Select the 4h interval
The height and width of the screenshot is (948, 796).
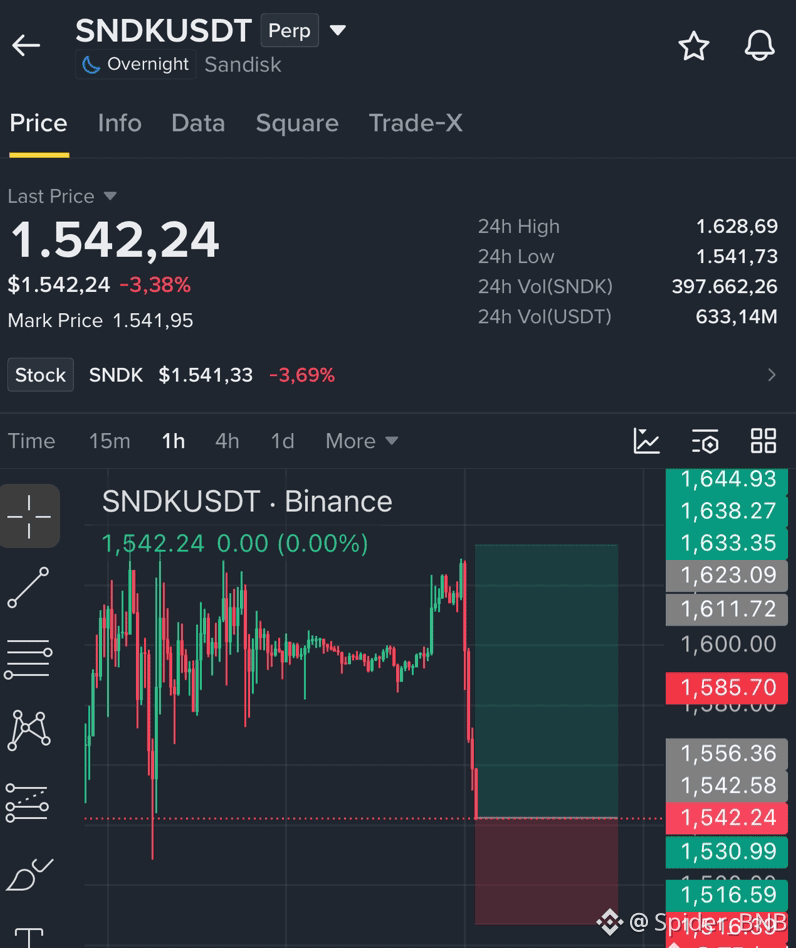click(x=227, y=441)
